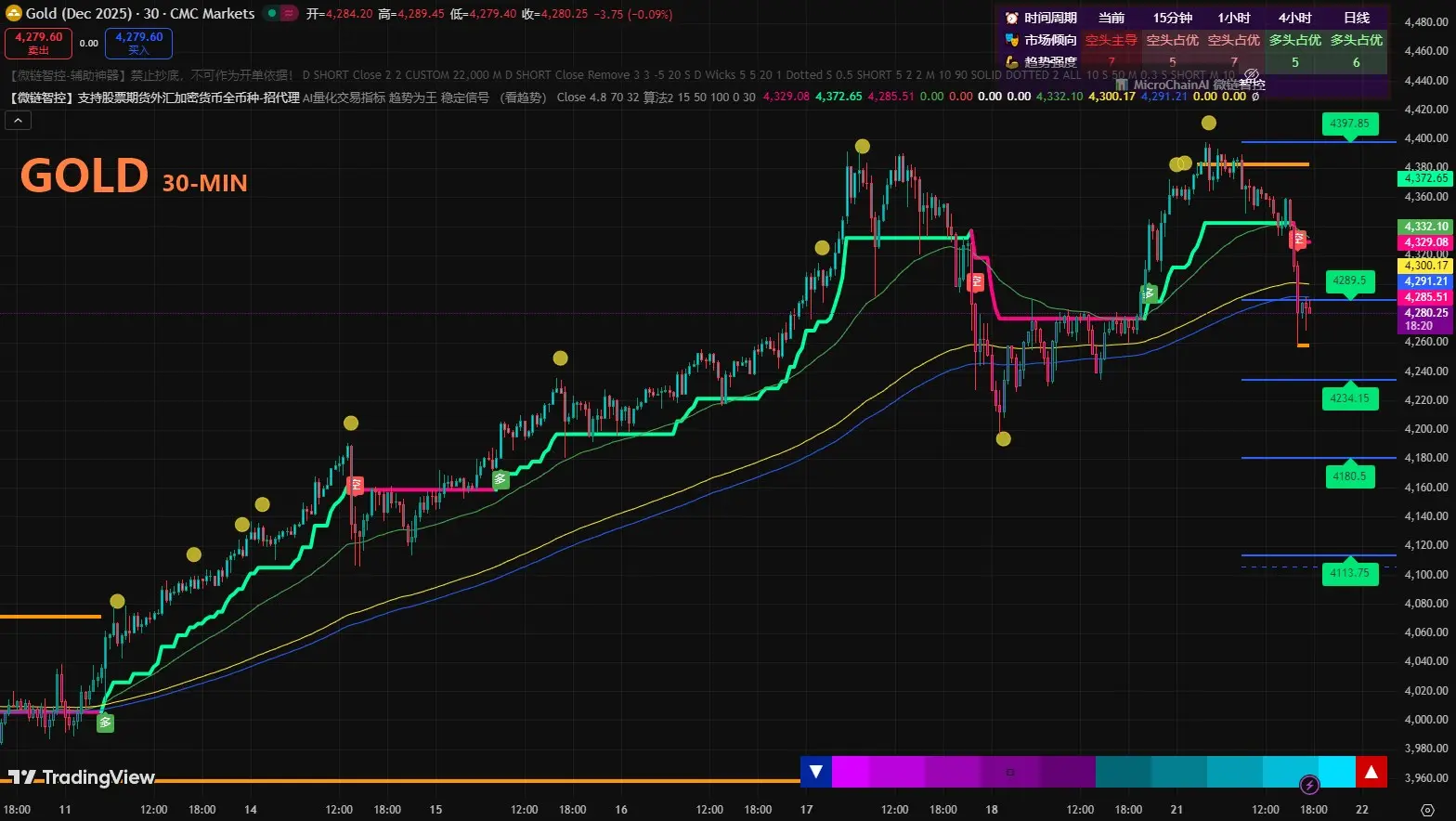
Task: Click the 18:20 bar countdown timer
Action: click(1419, 326)
